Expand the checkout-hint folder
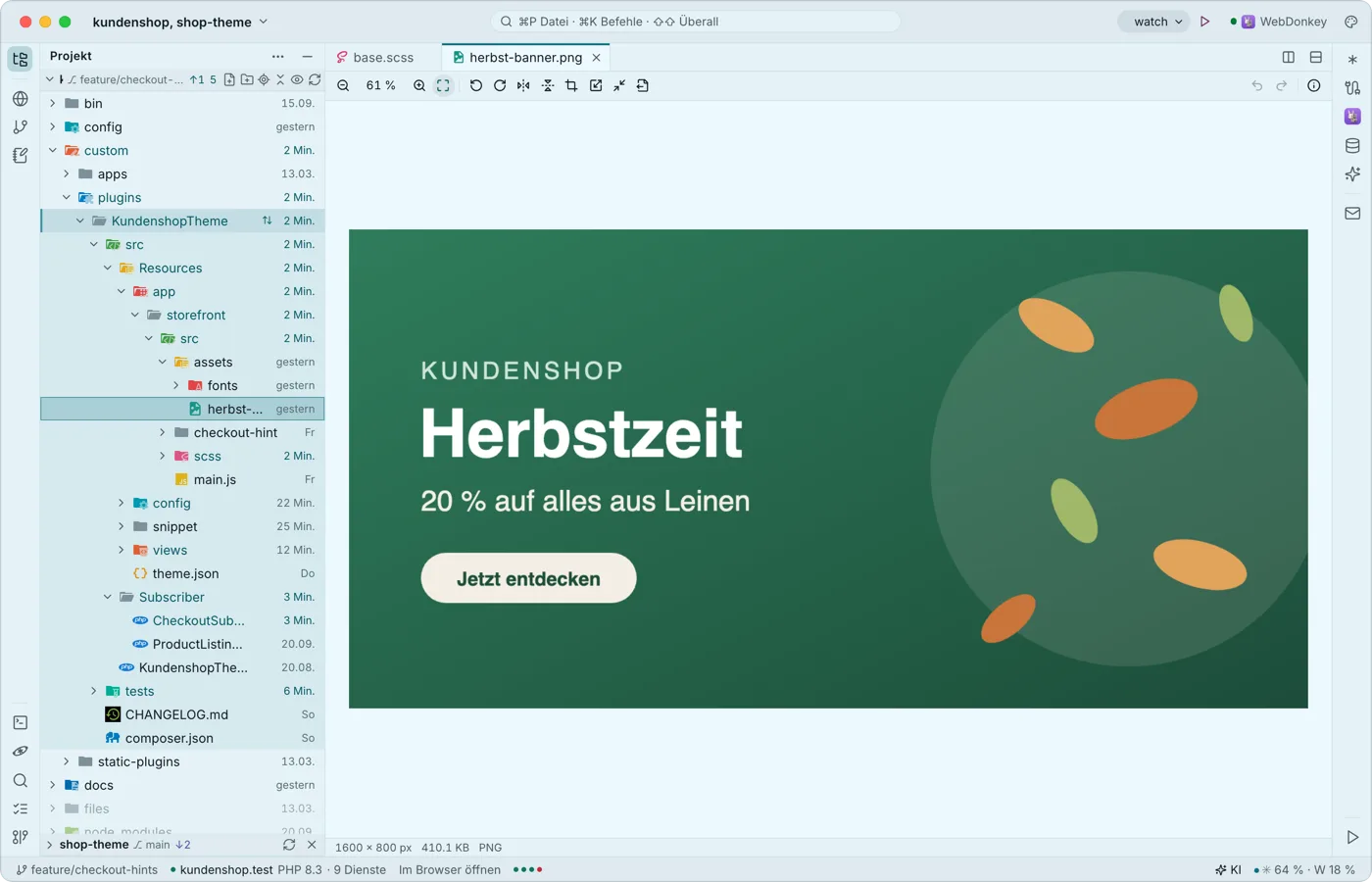1372x882 pixels. point(163,433)
